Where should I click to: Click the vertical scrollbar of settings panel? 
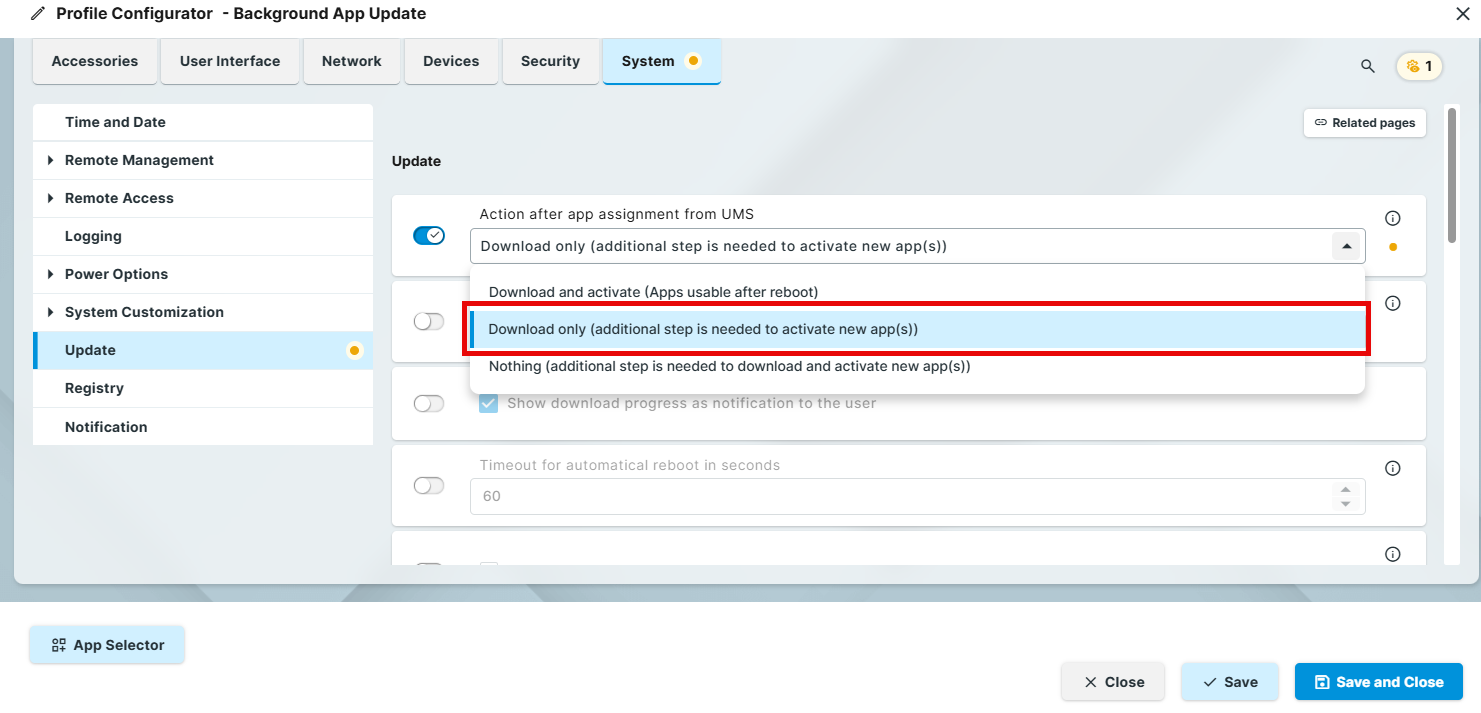click(x=1452, y=175)
